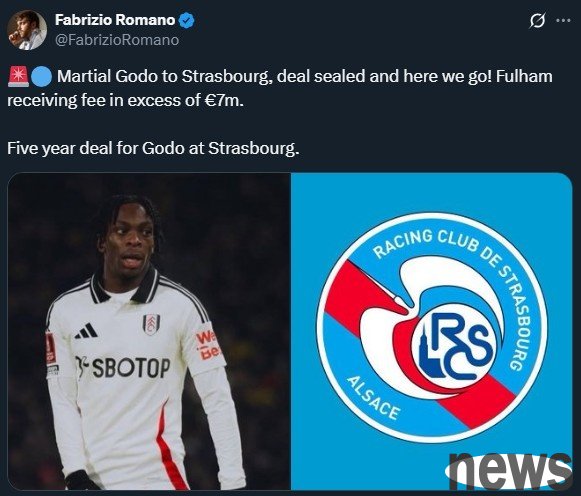Viewport: 581px width, 496px height.
Task: Click the blue verified badge
Action: pyautogui.click(x=187, y=20)
